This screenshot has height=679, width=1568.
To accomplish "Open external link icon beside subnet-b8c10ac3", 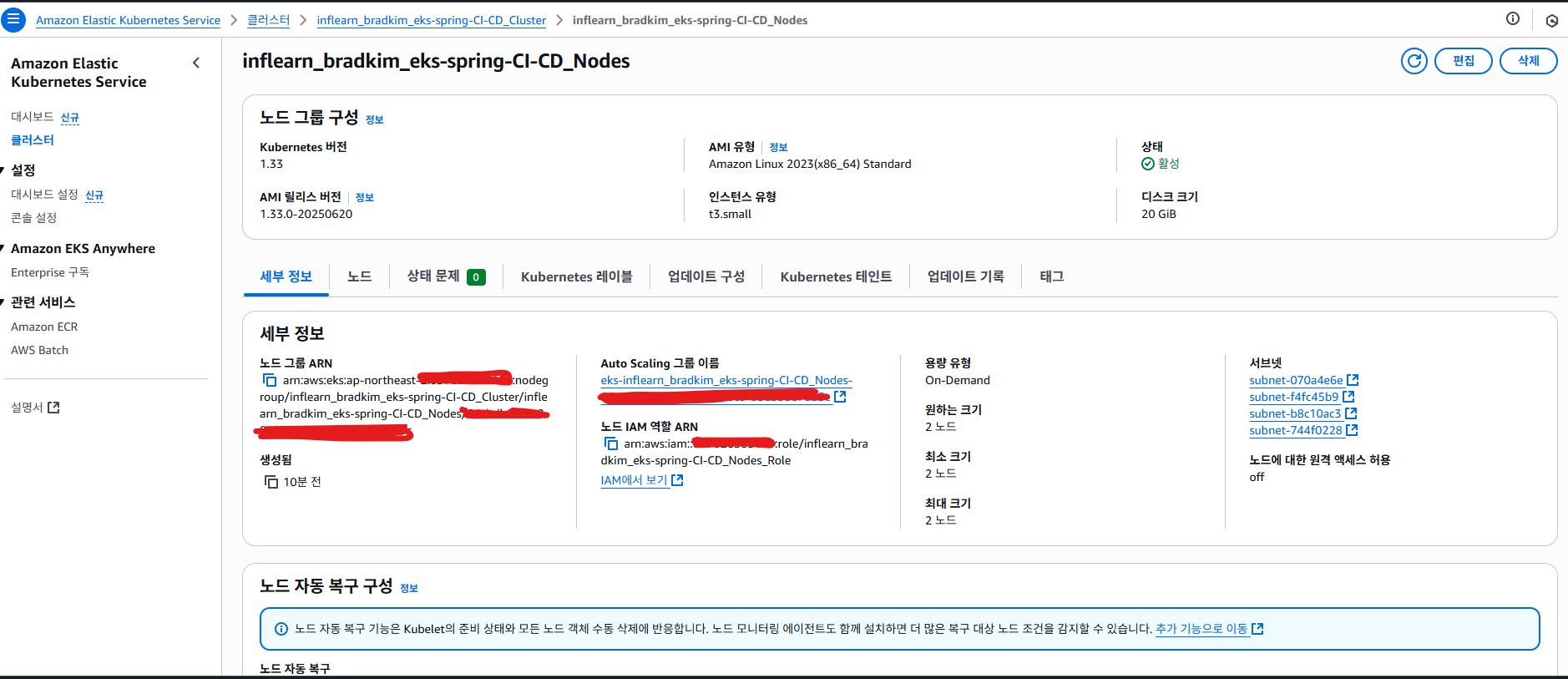I will pyautogui.click(x=1351, y=413).
